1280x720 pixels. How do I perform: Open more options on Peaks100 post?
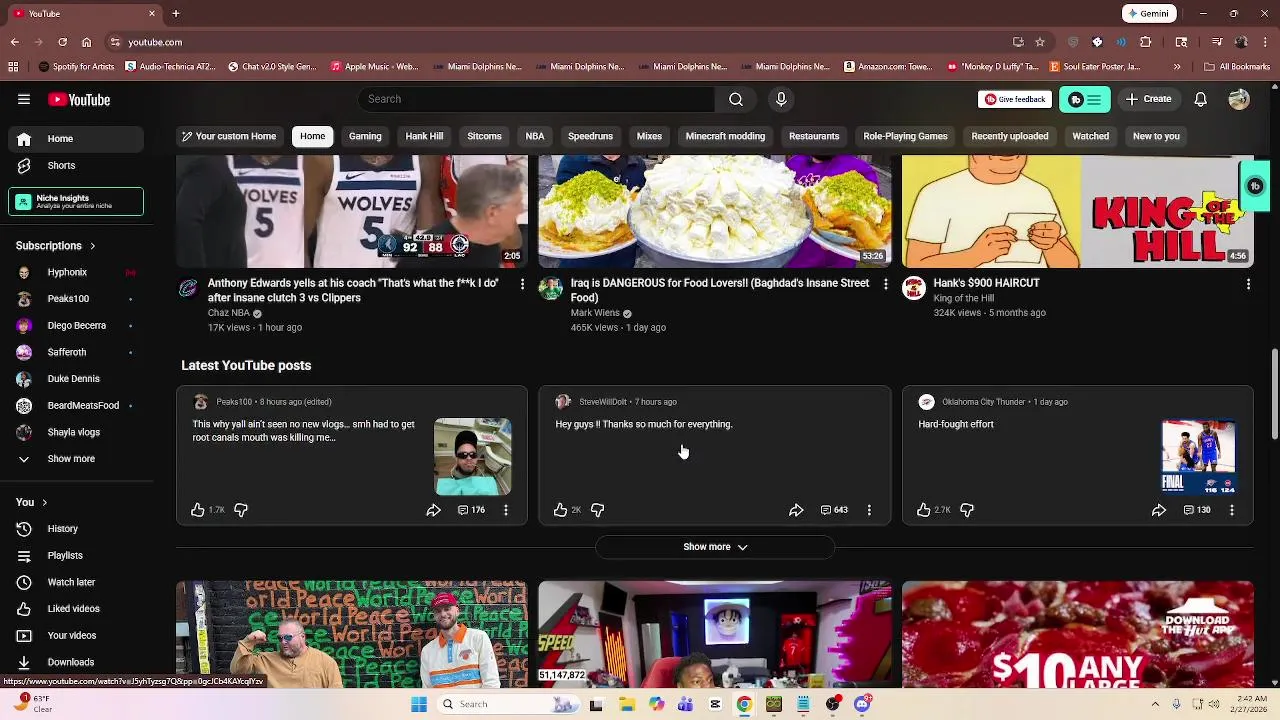tap(506, 510)
